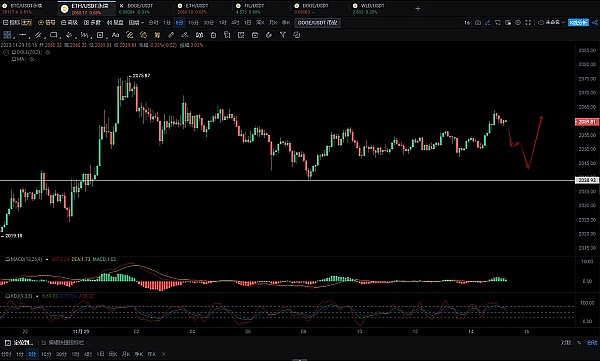Select the text annotation tool (Aa)
The image size is (600, 361).
coord(115,35)
